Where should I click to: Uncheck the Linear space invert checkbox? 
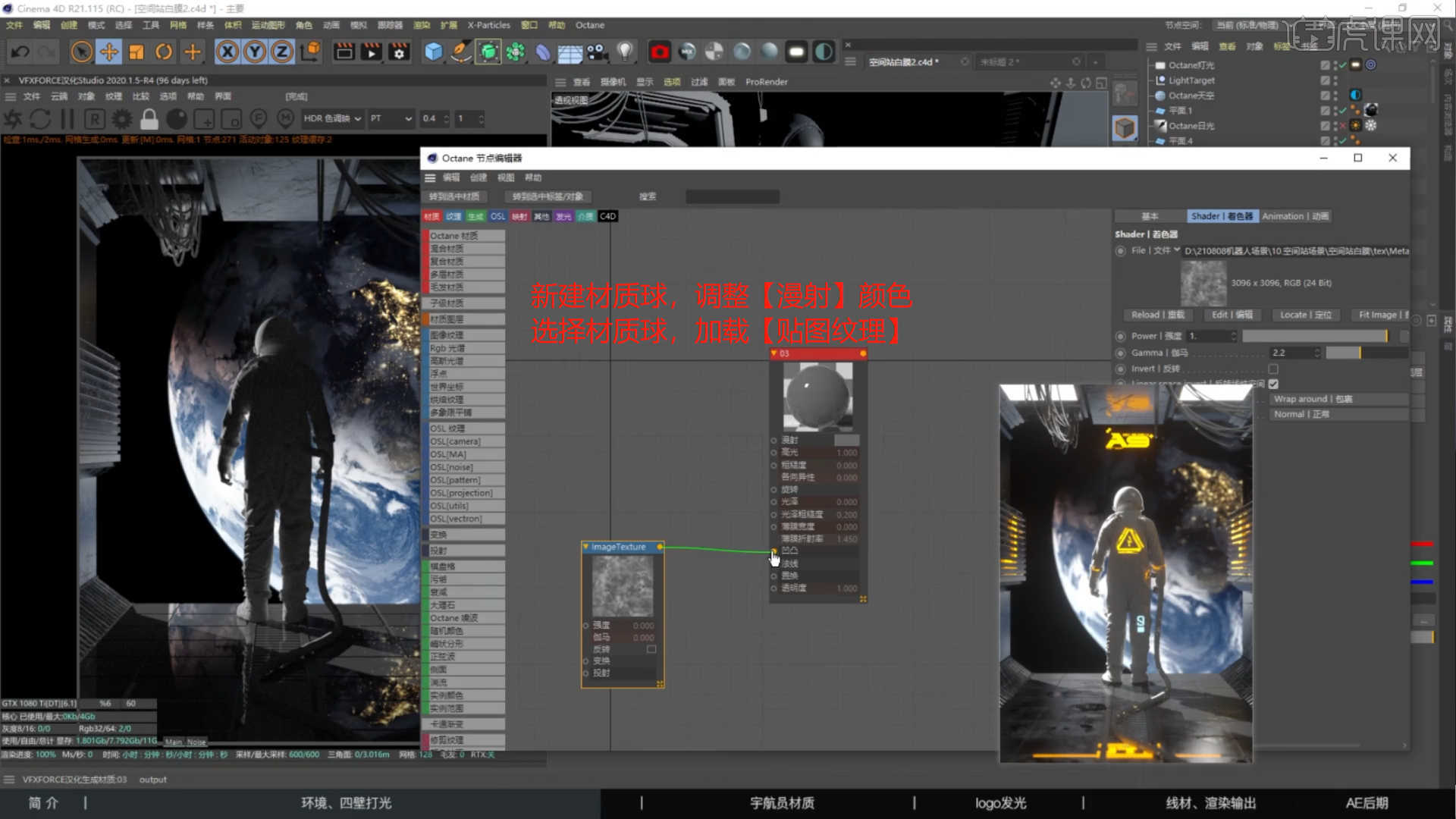tap(1273, 384)
